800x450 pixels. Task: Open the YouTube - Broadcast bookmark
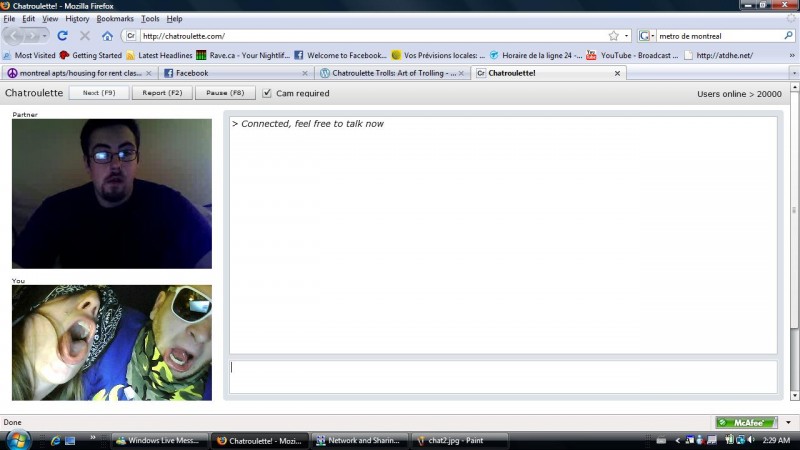click(633, 55)
